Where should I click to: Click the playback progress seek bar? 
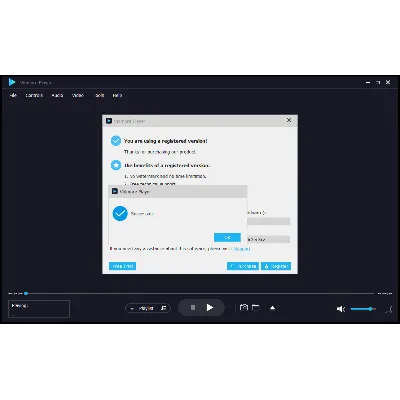coord(200,293)
